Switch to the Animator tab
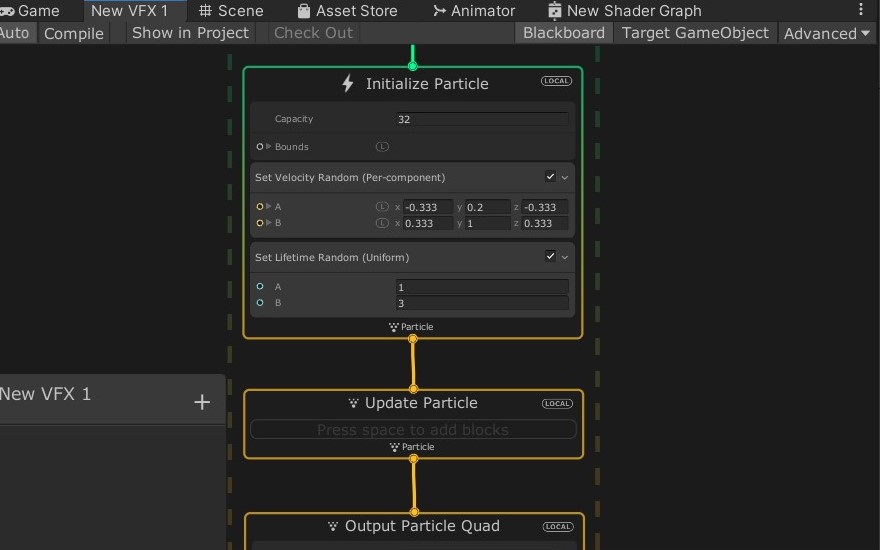880x550 pixels. pyautogui.click(x=474, y=11)
